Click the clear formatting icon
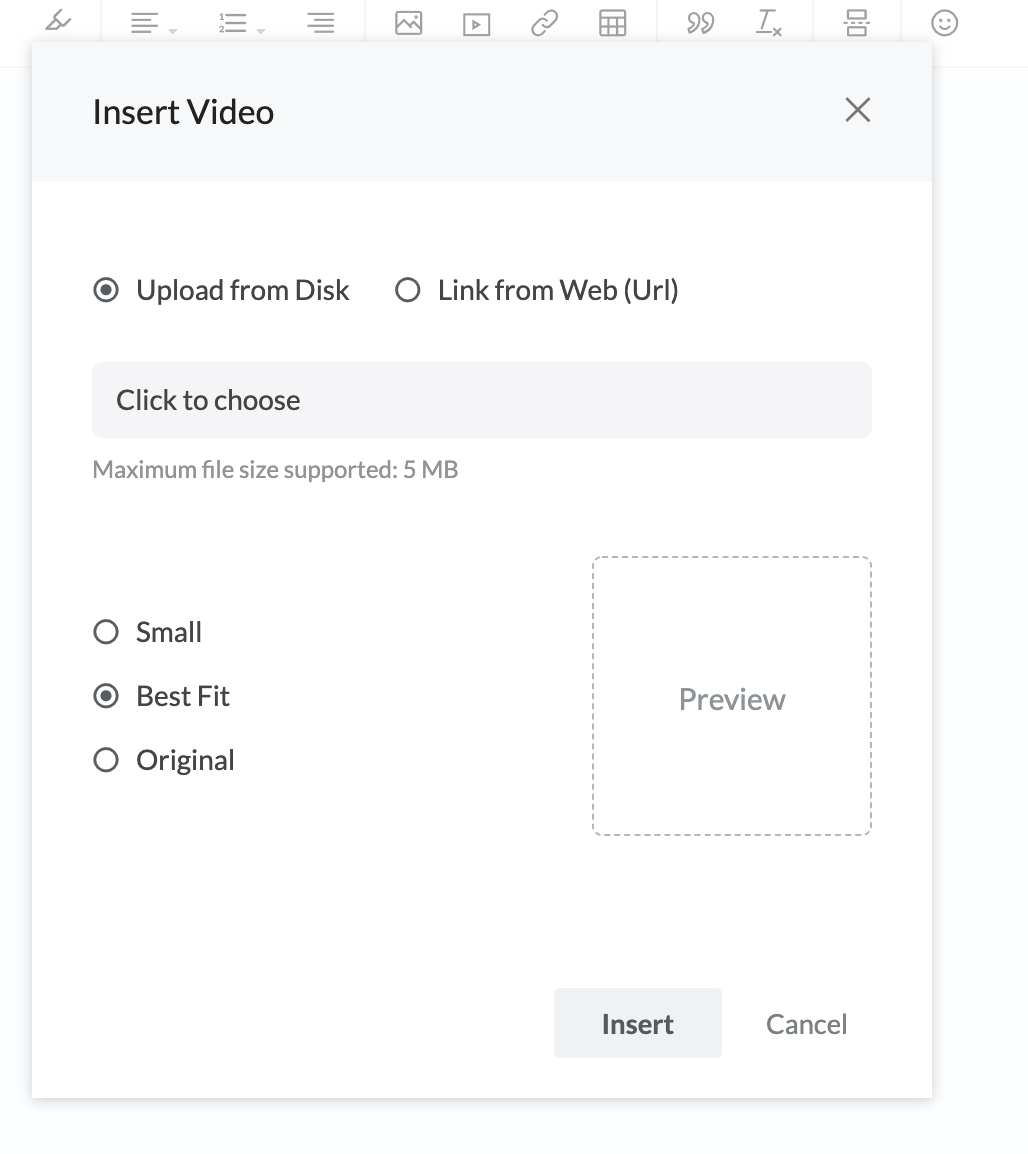 768,23
